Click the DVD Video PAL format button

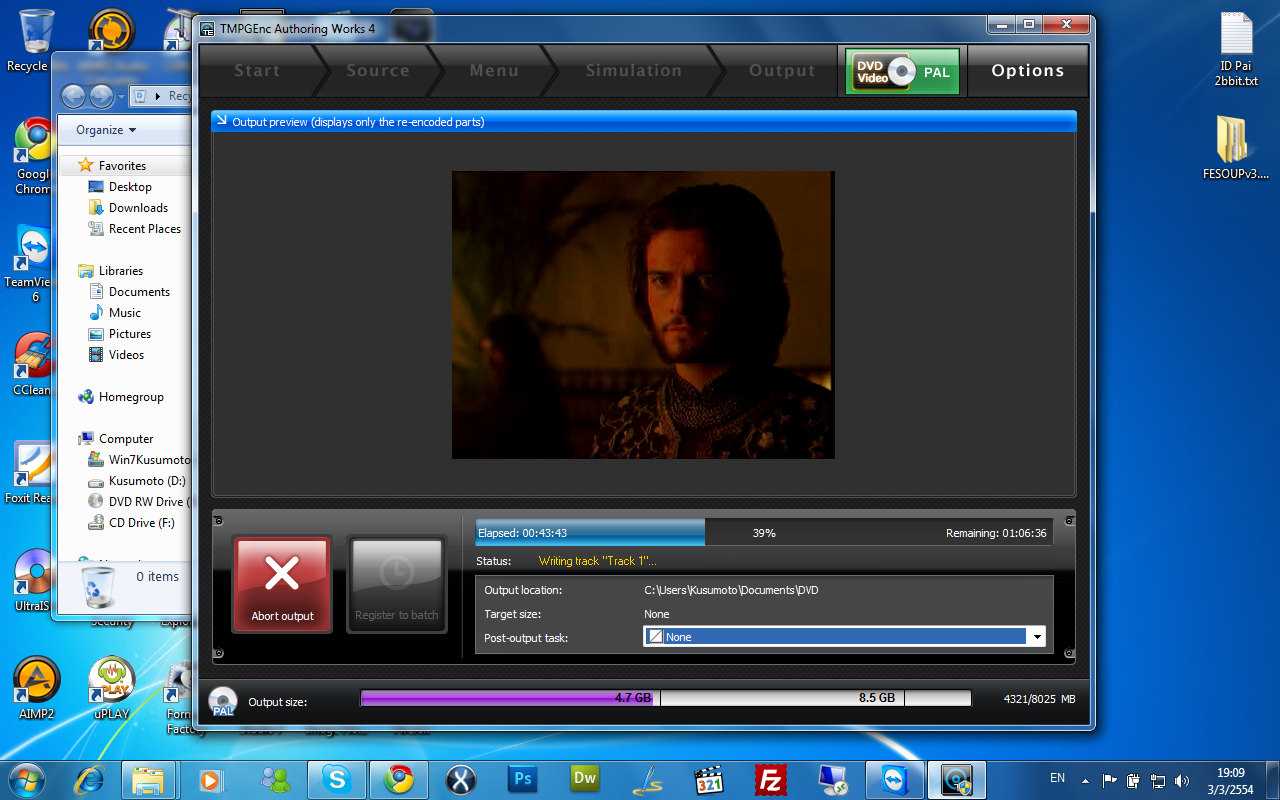click(x=902, y=71)
